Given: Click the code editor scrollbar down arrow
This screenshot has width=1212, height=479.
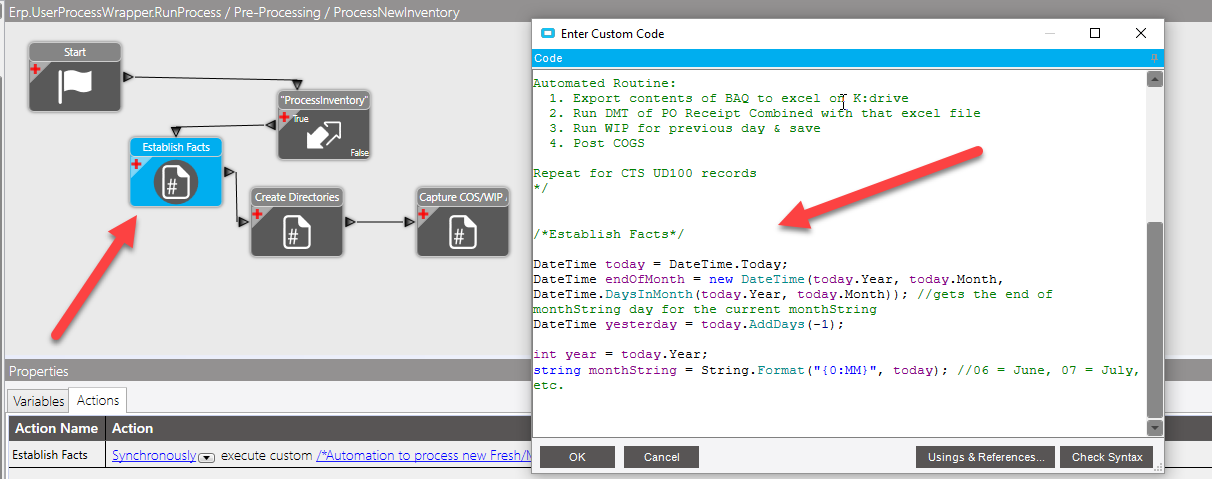Looking at the screenshot, I should click(x=1155, y=427).
